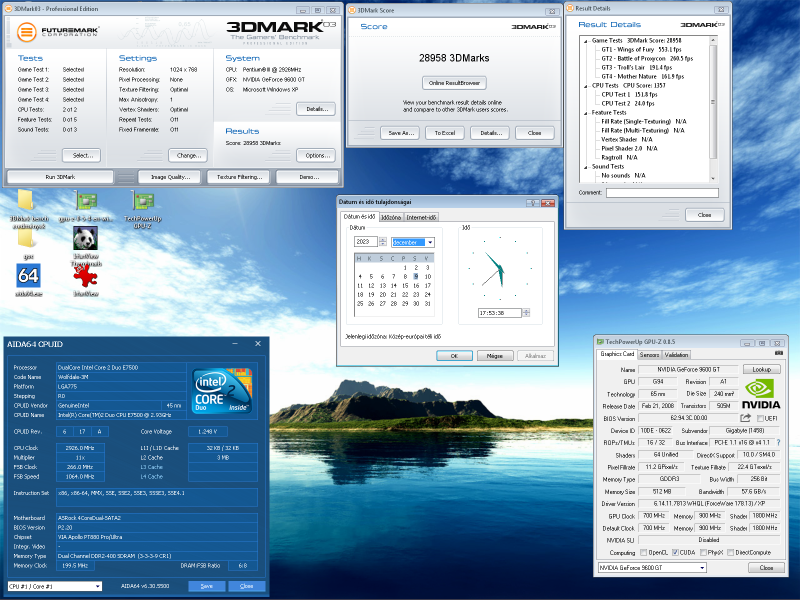Click the Futuremark orange logo
The image size is (800, 600).
click(x=27, y=32)
